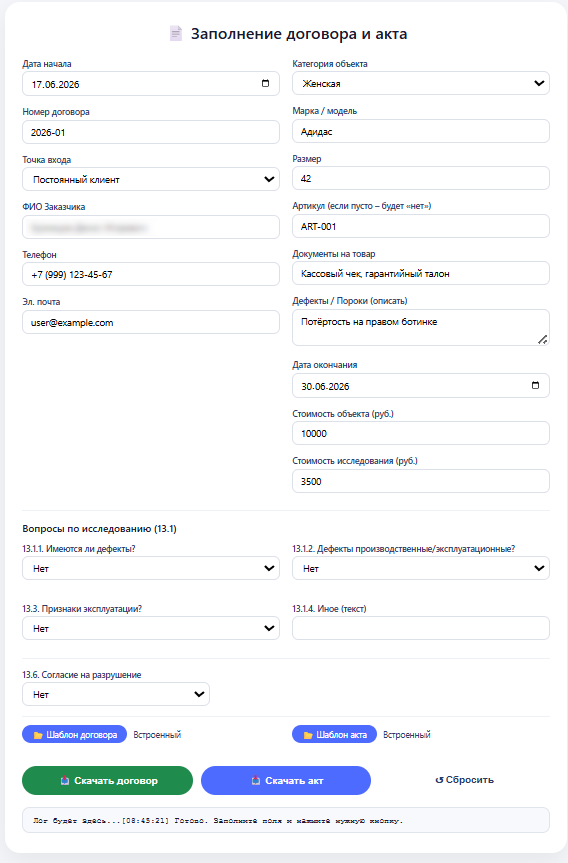Viewport: 568px width, 863px height.
Task: Open the 13.1.1 Имеются ли дефекты dropdown
Action: (151, 568)
